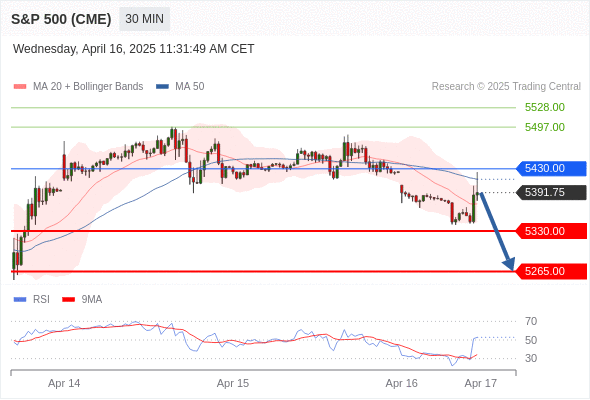Screen dimensions: 590x400
Task: Click the black 5391.75 current price tag
Action: pos(551,192)
